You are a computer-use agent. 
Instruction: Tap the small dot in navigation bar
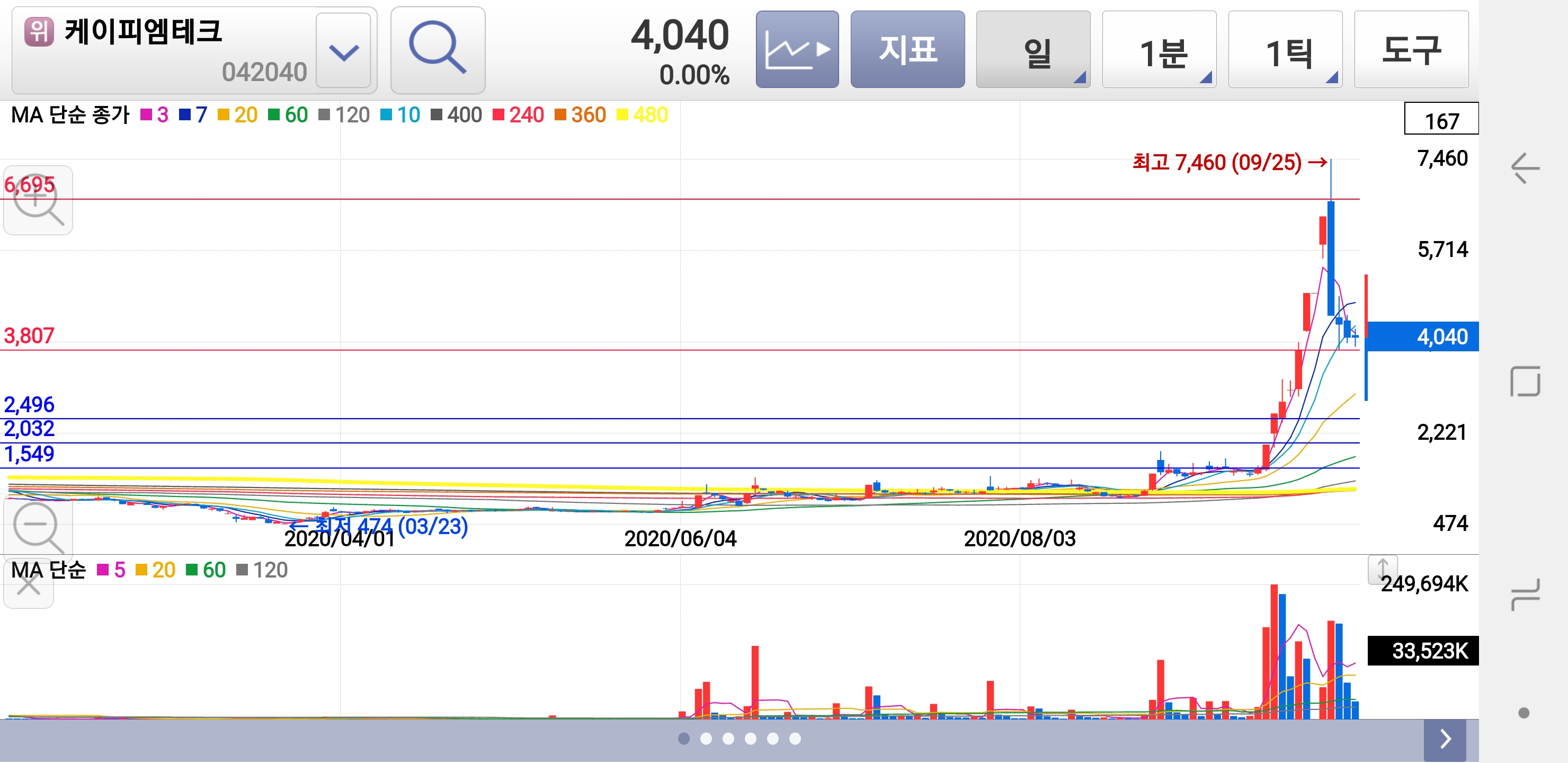pyautogui.click(x=1524, y=713)
